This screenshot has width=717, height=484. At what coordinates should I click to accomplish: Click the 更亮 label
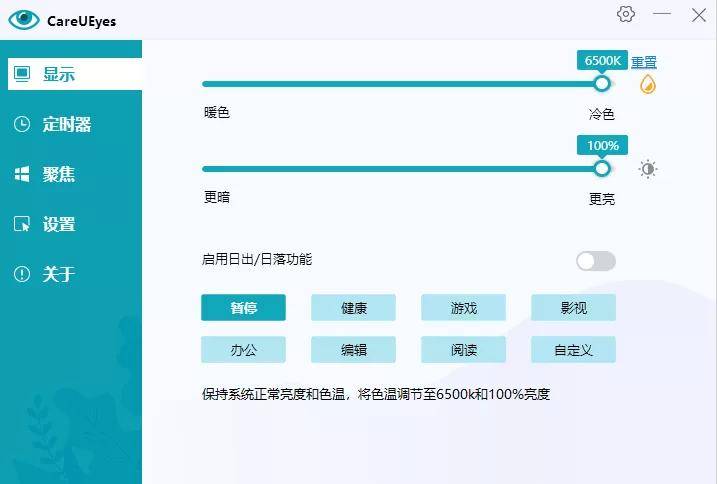[602, 199]
